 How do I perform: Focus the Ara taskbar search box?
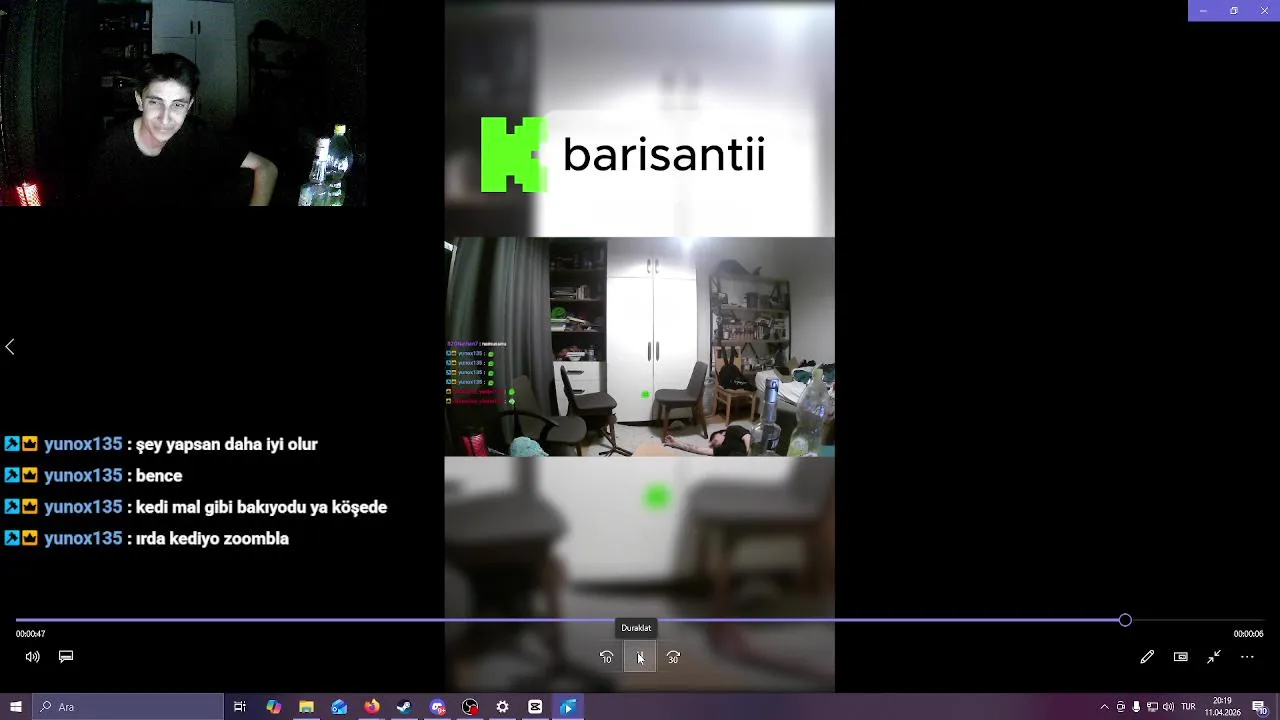click(128, 707)
